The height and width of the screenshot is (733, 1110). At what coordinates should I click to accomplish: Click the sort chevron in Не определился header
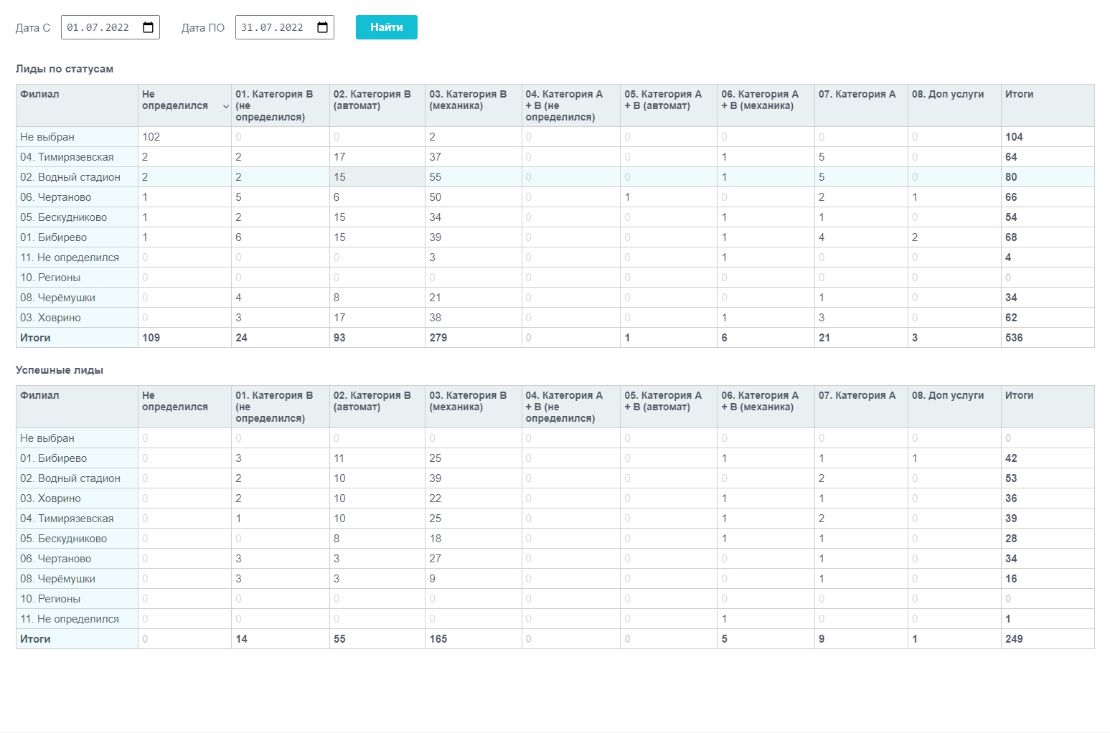point(225,106)
